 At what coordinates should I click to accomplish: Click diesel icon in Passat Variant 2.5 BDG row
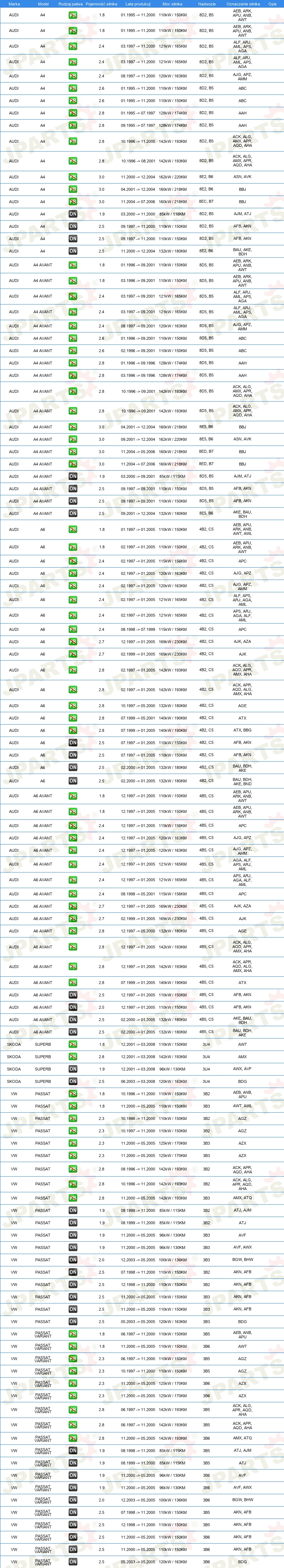click(x=72, y=1562)
